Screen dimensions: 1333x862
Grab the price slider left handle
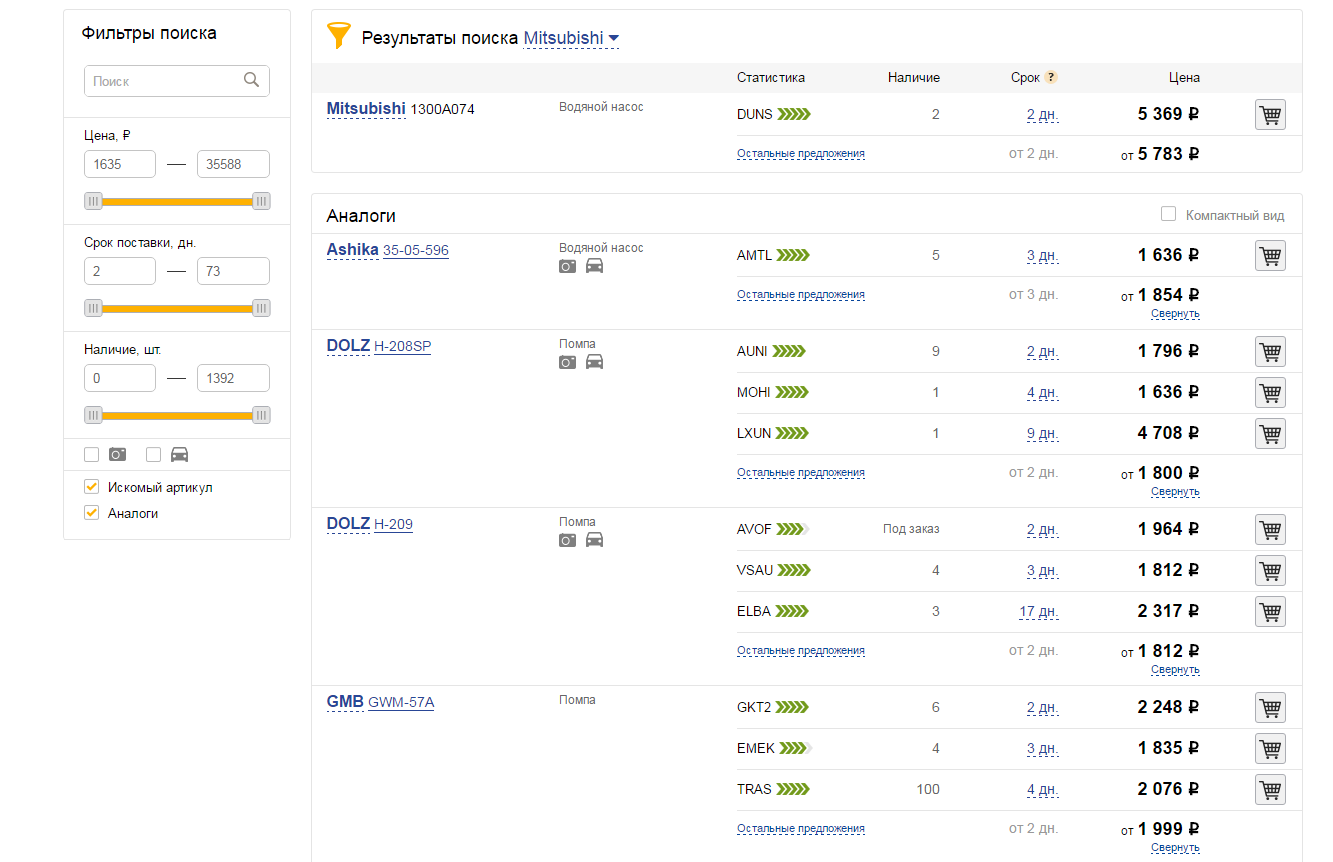93,201
